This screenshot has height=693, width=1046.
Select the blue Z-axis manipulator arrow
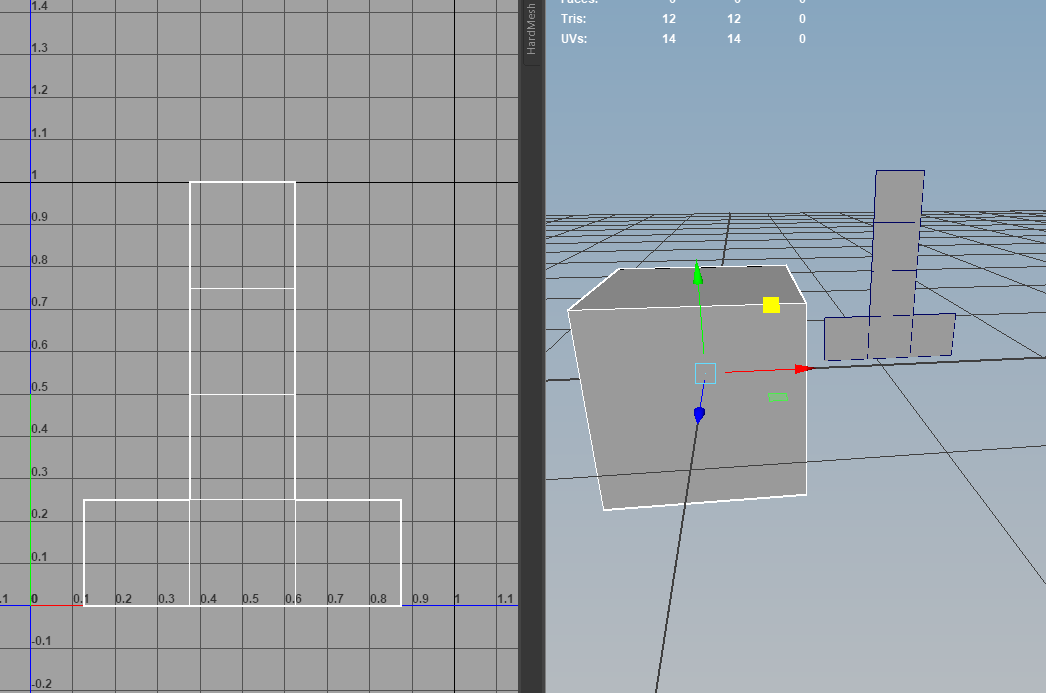click(x=698, y=415)
